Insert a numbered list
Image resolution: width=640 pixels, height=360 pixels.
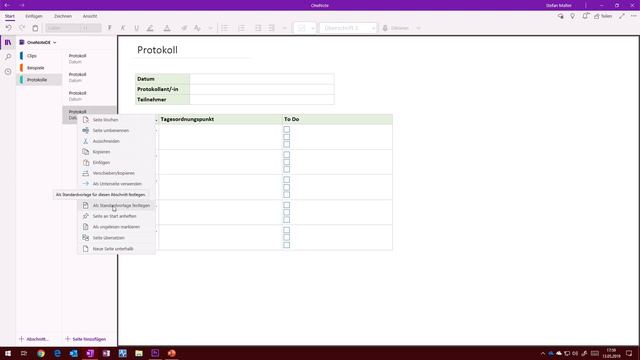pyautogui.click(x=241, y=28)
